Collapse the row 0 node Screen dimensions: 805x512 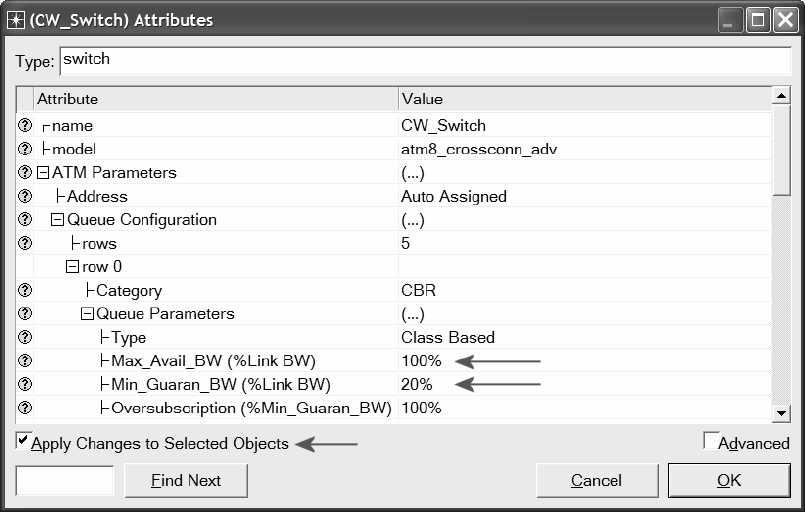[73, 267]
